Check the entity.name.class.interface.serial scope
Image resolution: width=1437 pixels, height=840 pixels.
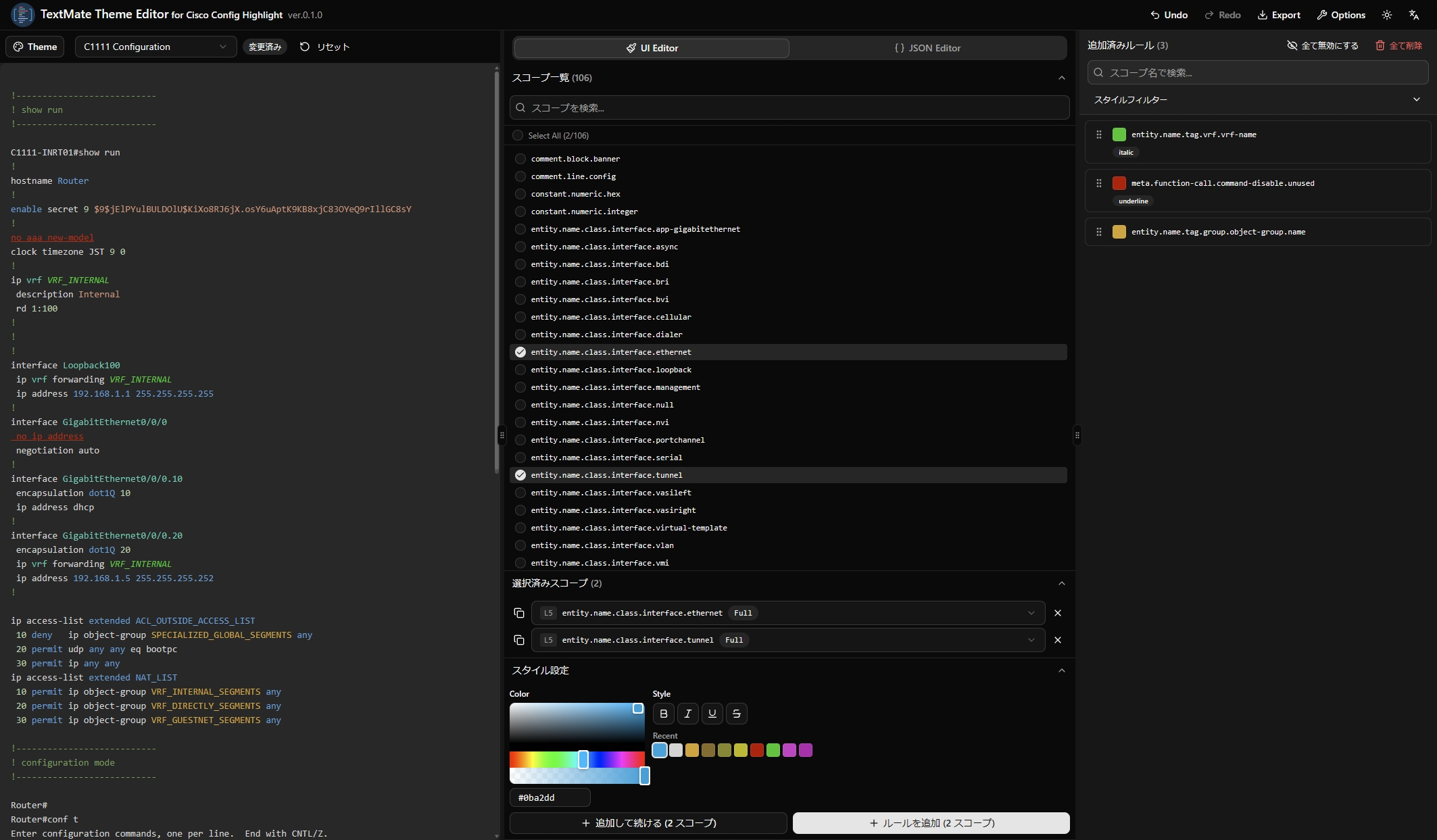tap(520, 458)
